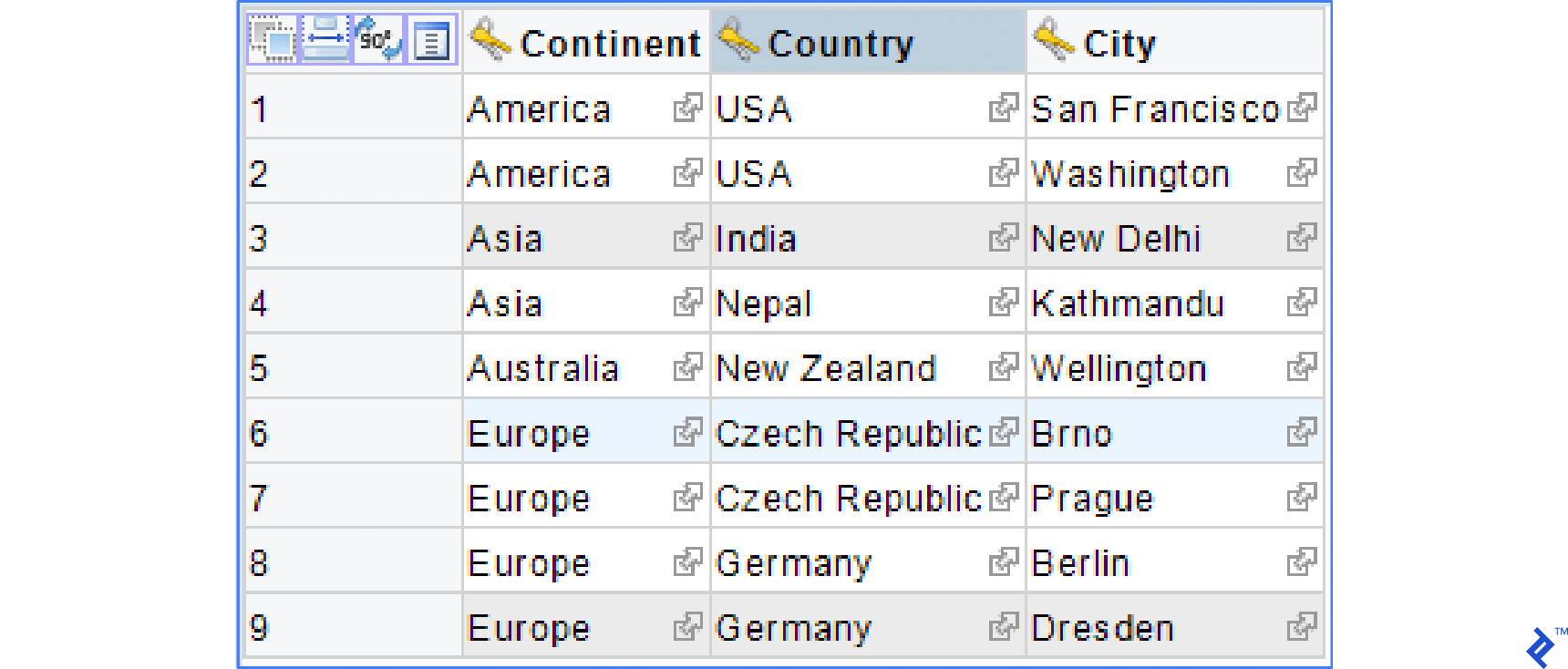Click the City column header
The height and width of the screenshot is (669, 1568).
pyautogui.click(x=1175, y=41)
